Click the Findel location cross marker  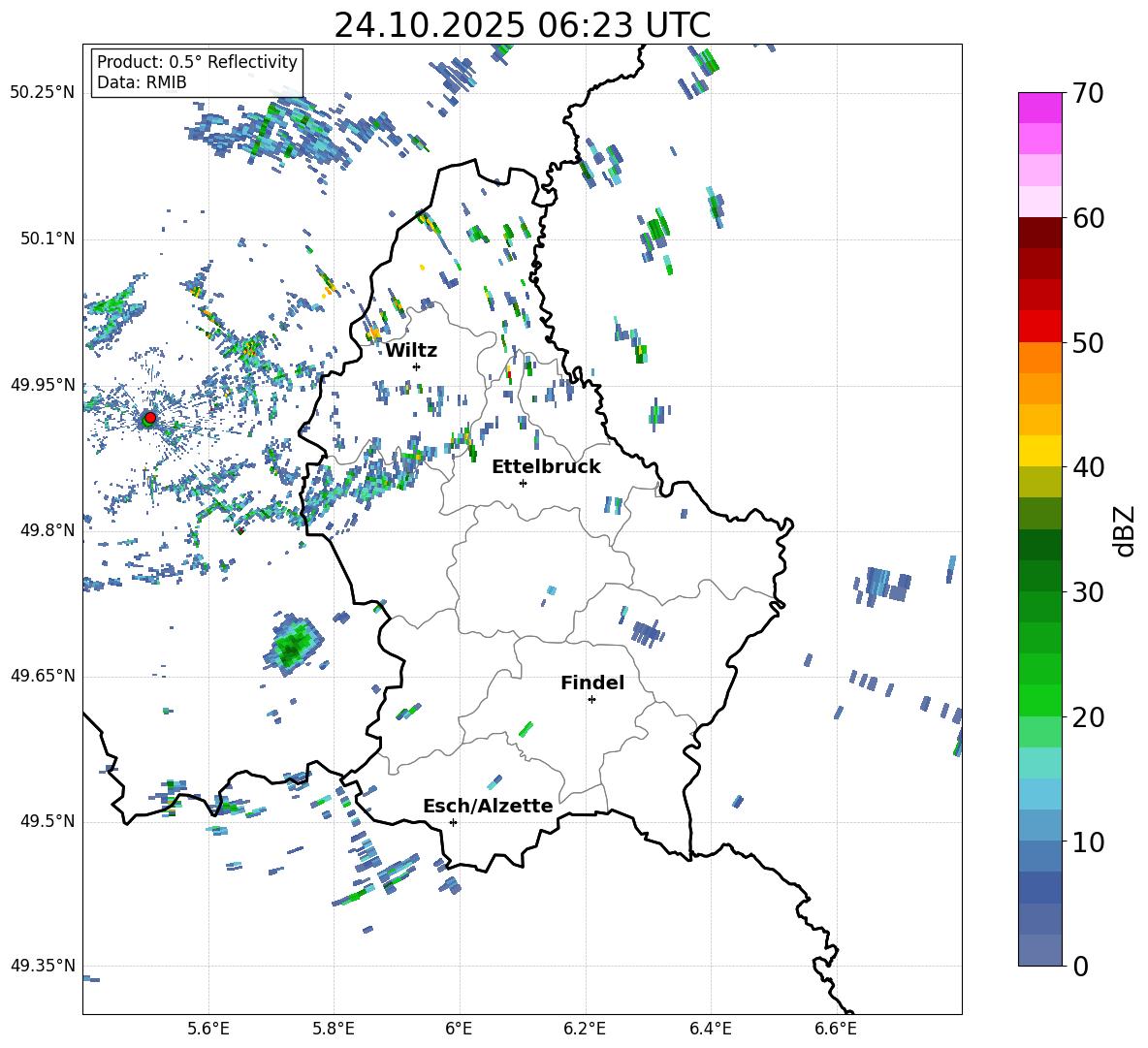tap(591, 700)
